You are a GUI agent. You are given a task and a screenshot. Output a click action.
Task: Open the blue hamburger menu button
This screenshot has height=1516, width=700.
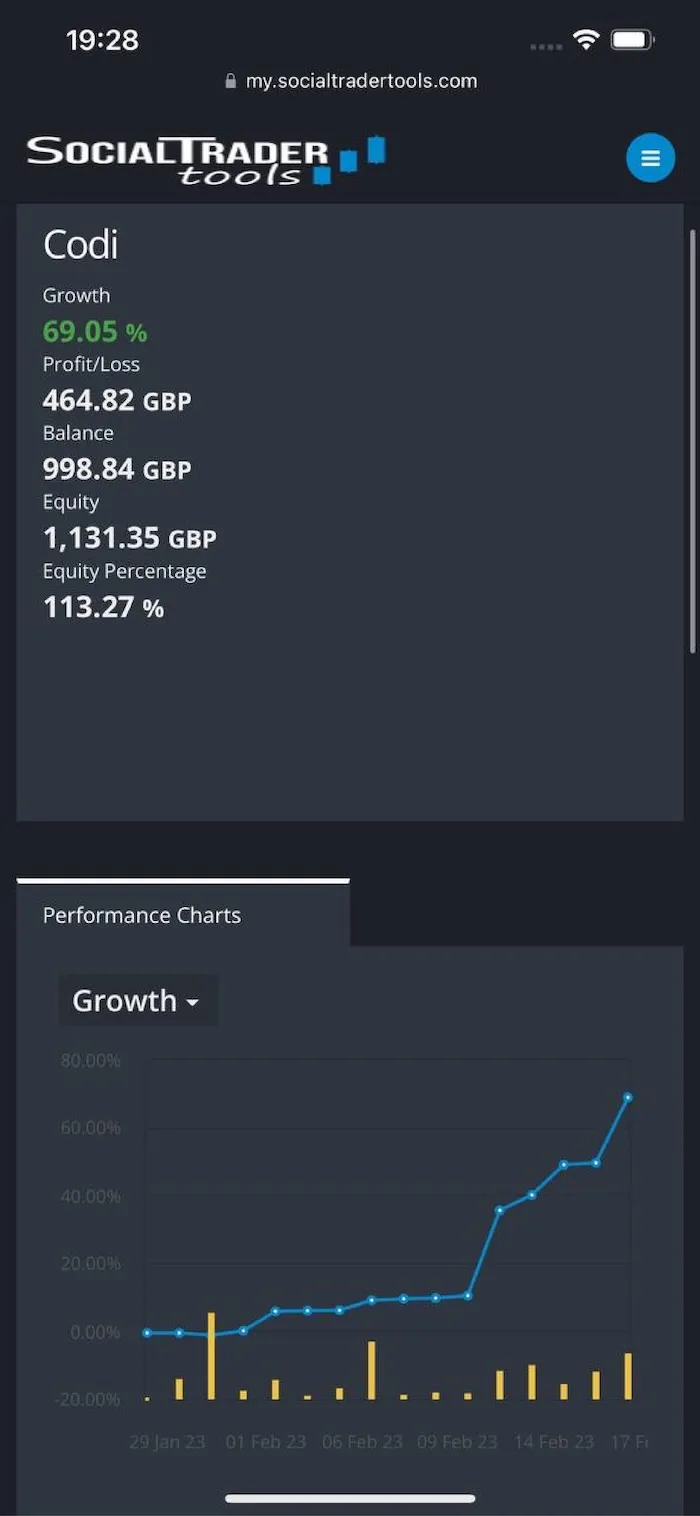[651, 158]
